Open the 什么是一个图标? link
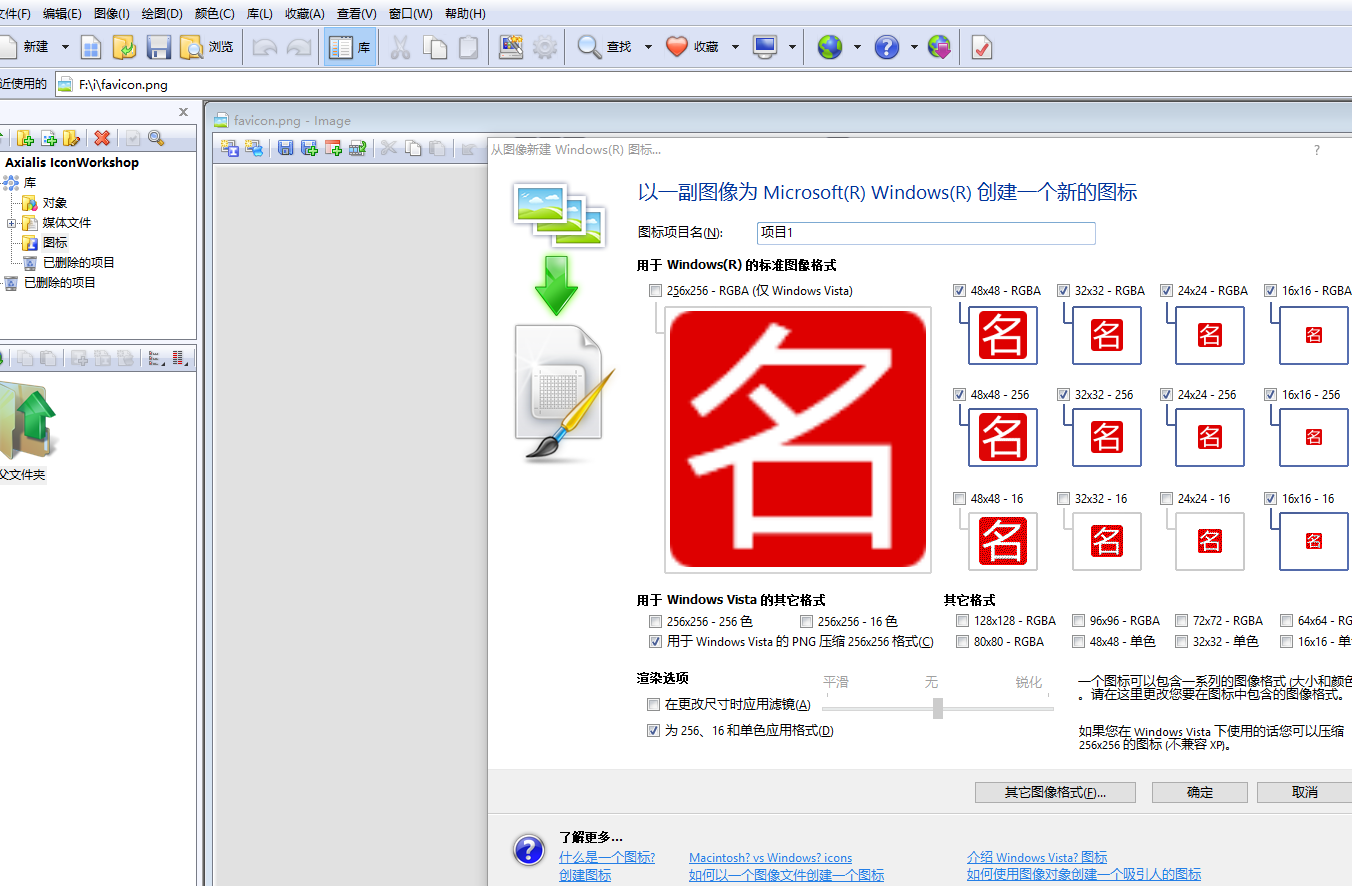This screenshot has height=886, width=1352. pos(607,858)
